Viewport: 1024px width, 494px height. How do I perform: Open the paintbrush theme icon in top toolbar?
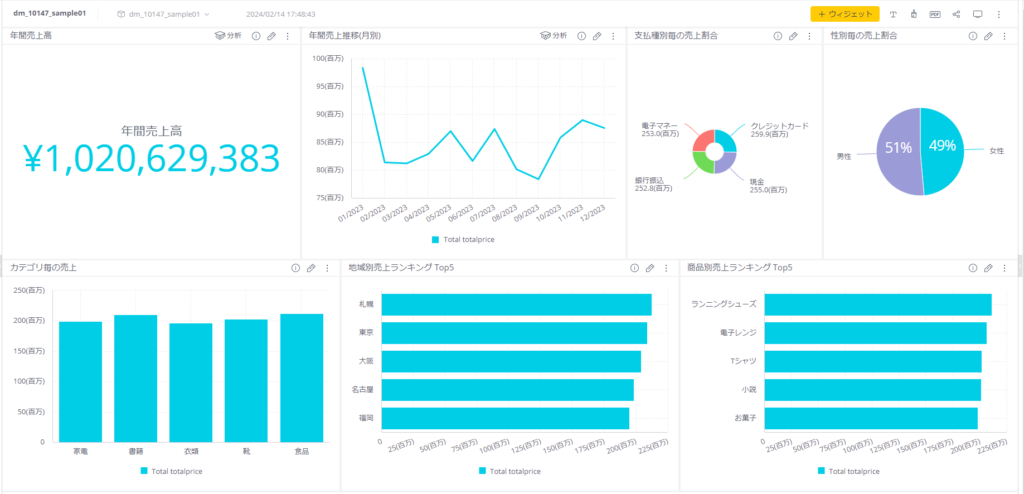pos(914,14)
